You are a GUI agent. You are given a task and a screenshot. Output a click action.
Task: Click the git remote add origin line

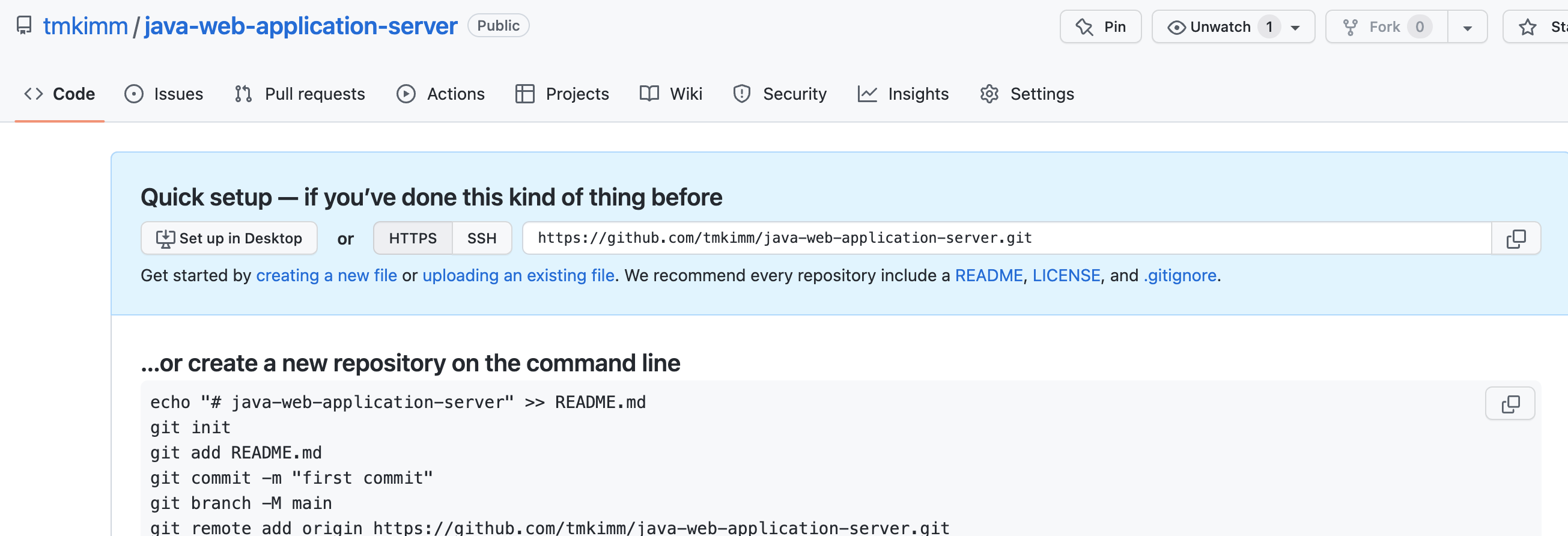pos(550,528)
